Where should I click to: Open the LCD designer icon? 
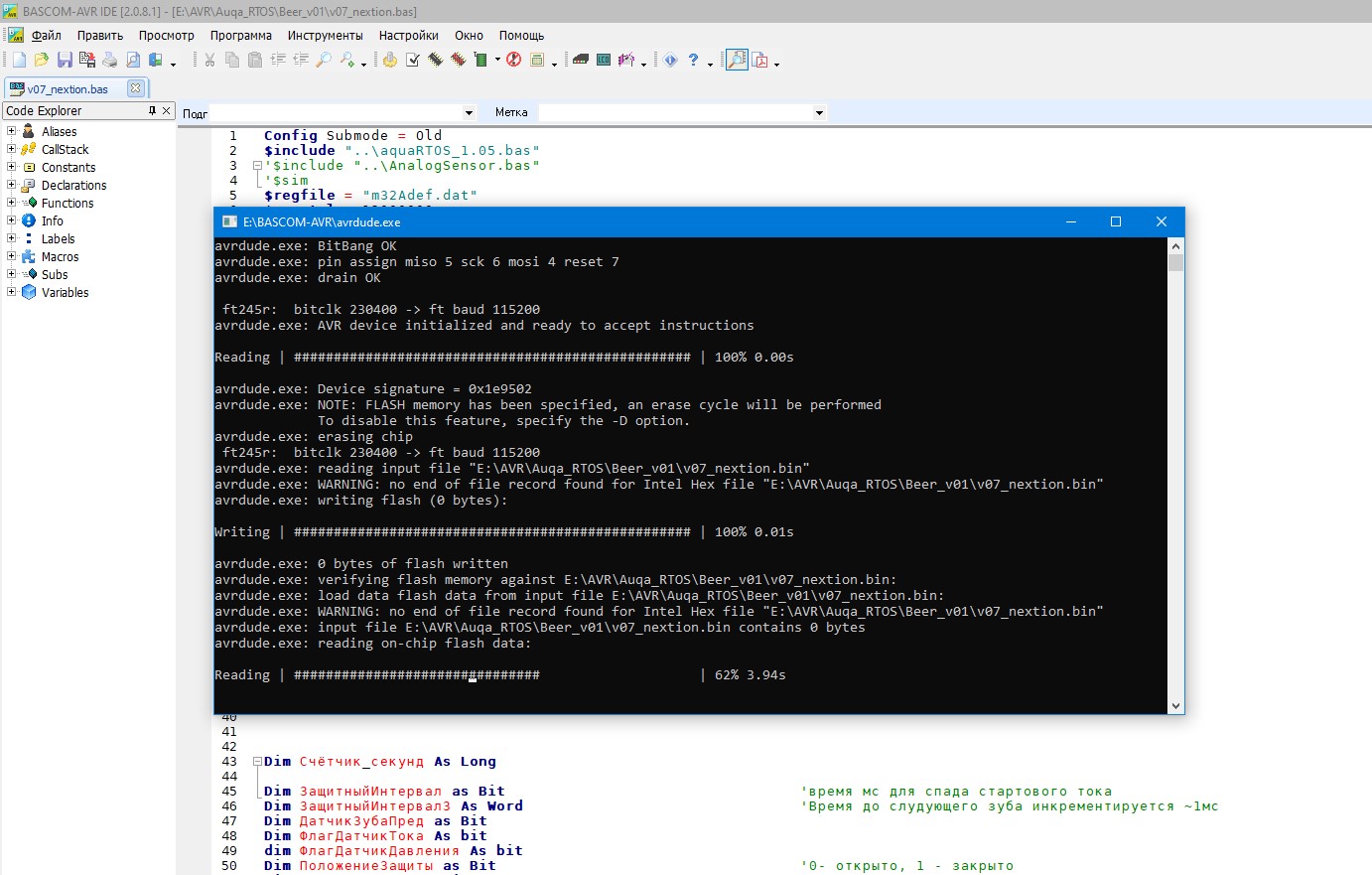(604, 60)
